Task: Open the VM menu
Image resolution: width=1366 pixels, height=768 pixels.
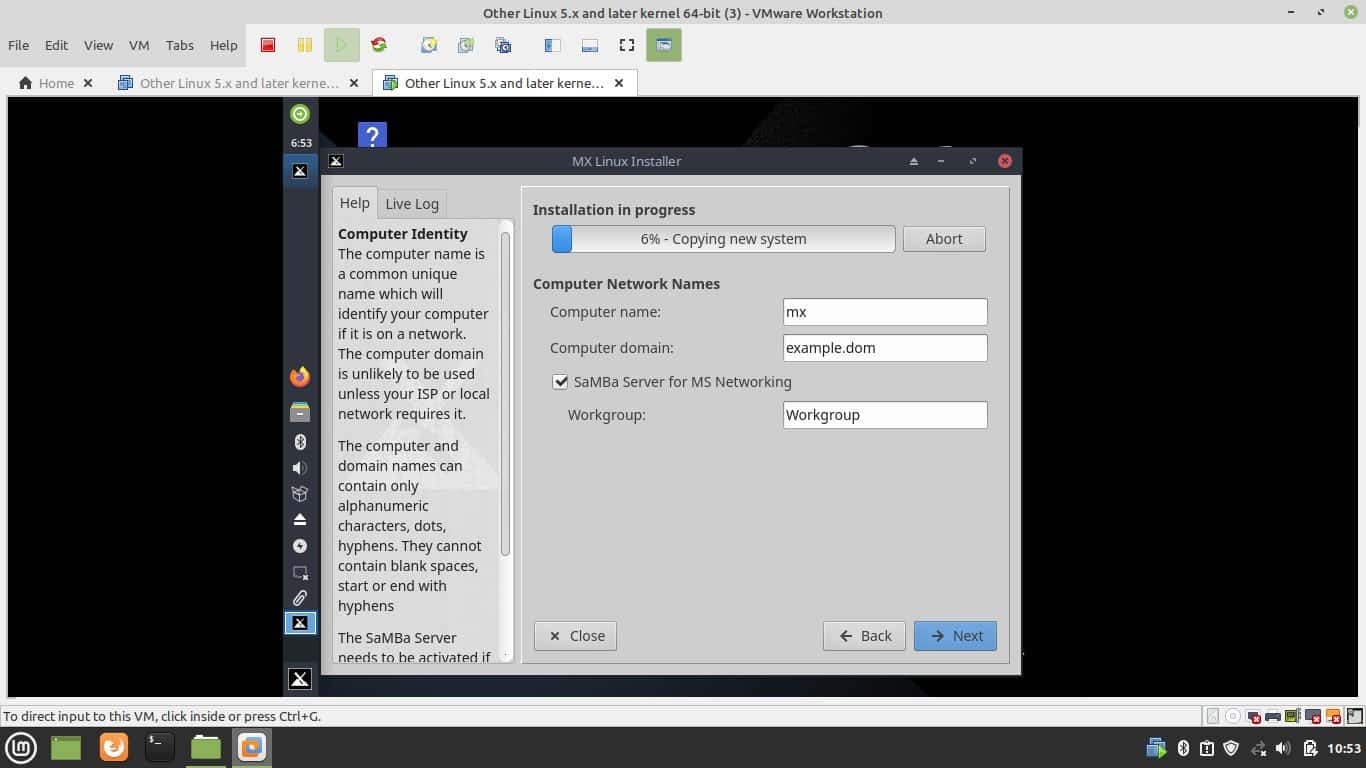Action: (139, 45)
